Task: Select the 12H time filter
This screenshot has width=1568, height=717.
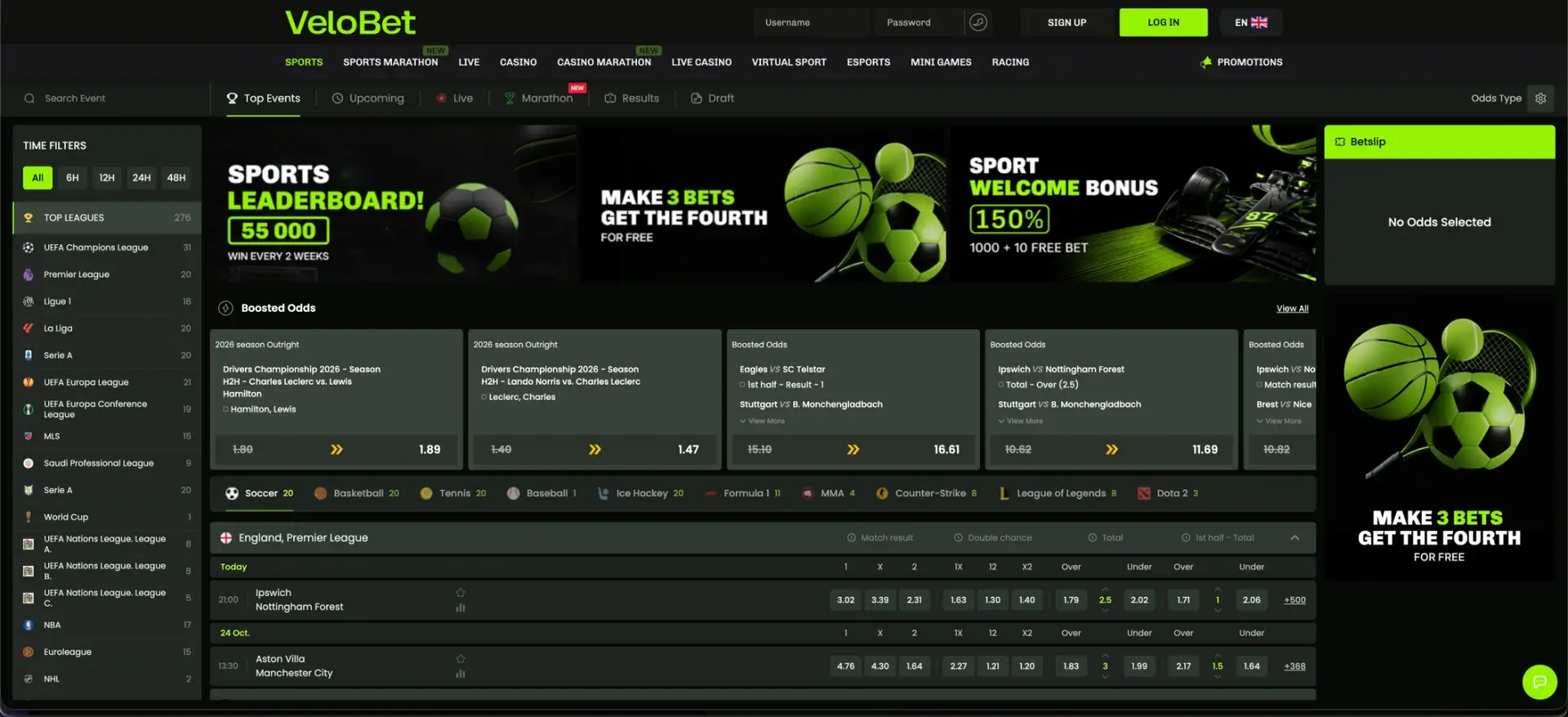Action: click(x=107, y=177)
